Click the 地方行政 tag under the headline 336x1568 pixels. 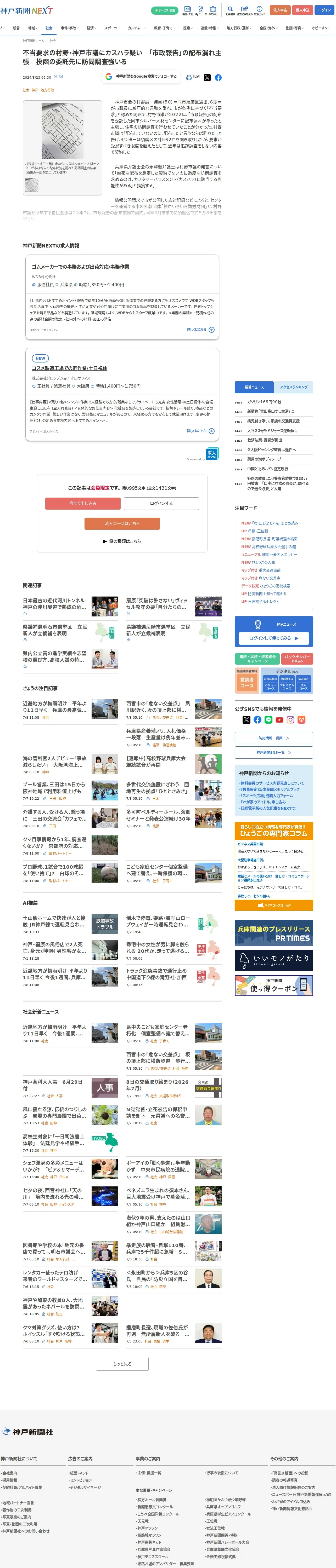pyautogui.click(x=48, y=90)
